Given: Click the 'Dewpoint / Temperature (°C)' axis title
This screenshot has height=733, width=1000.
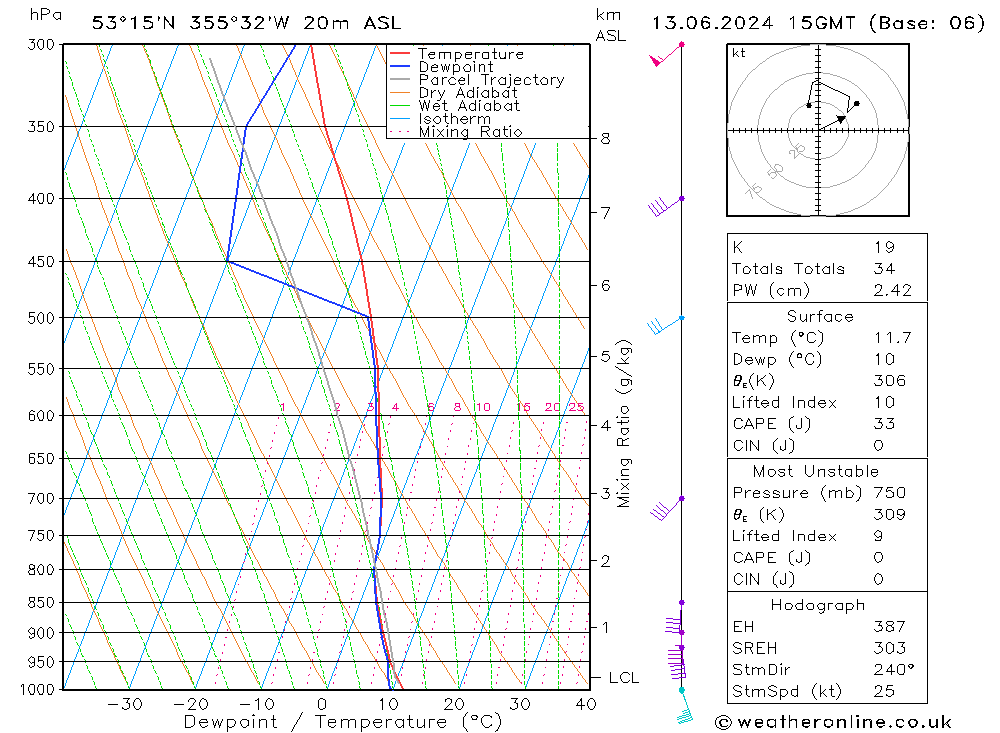Looking at the screenshot, I should point(343,722).
